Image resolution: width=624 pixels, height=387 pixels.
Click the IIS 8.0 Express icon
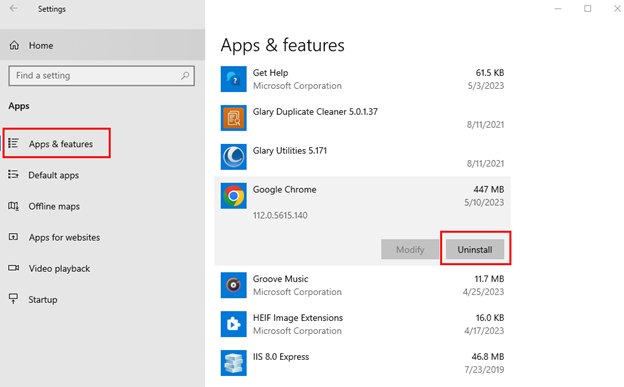[x=234, y=363]
